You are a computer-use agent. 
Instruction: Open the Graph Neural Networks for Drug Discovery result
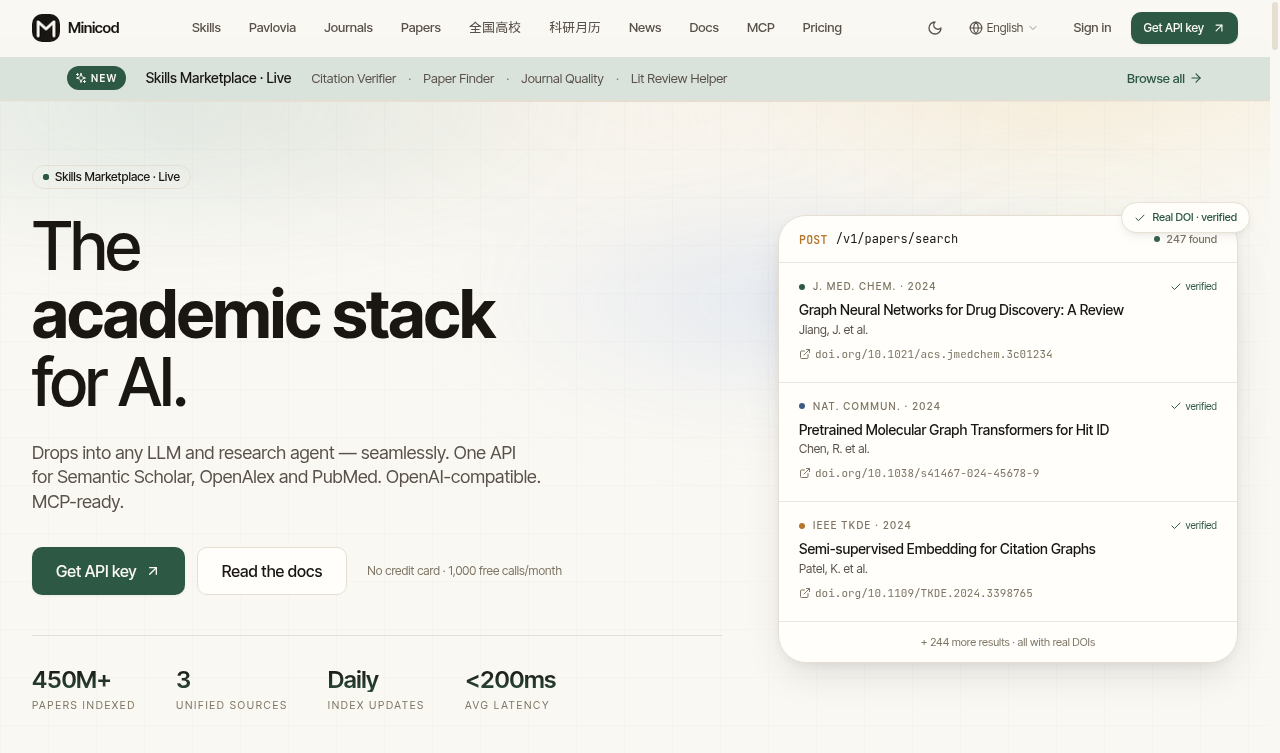961,310
